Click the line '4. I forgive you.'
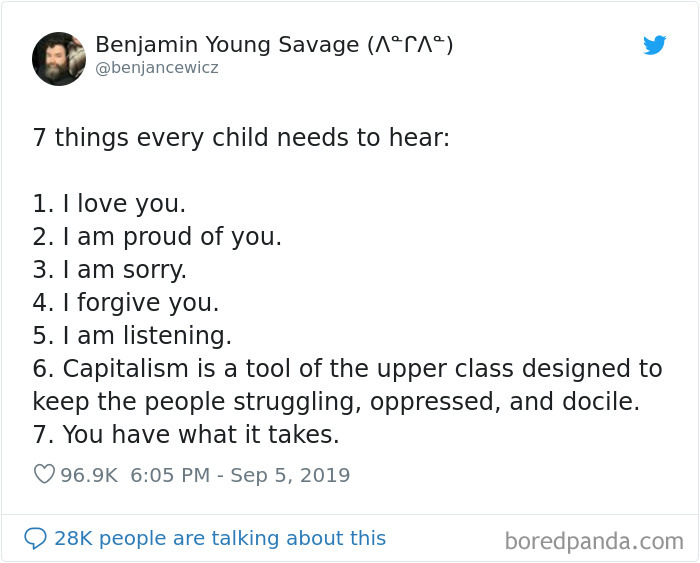The width and height of the screenshot is (700, 563). coord(126,303)
